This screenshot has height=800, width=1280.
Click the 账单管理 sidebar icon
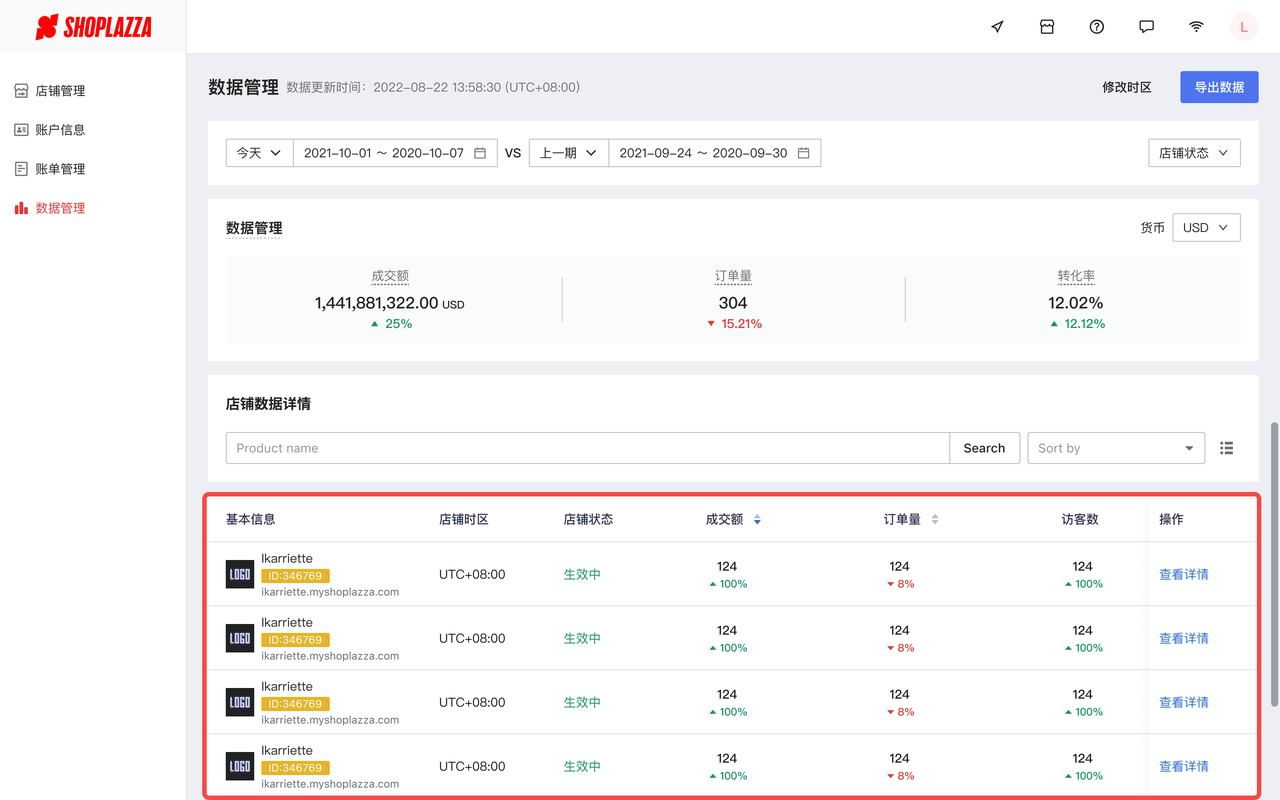21,169
